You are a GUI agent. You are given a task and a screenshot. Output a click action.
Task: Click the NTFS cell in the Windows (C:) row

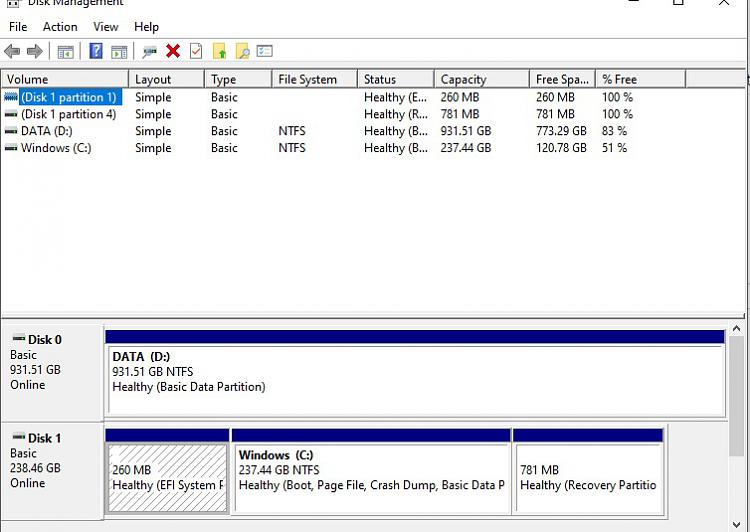tap(292, 148)
